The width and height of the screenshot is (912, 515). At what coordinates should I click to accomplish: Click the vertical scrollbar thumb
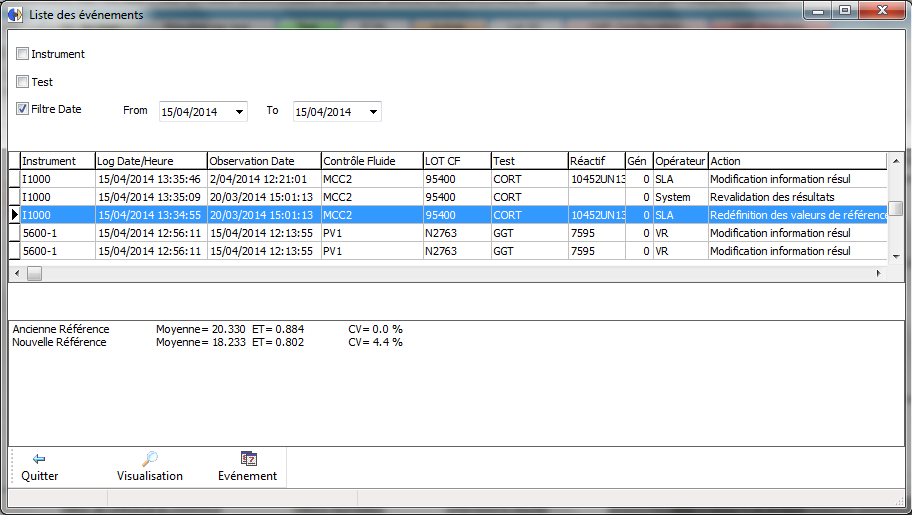coord(896,208)
